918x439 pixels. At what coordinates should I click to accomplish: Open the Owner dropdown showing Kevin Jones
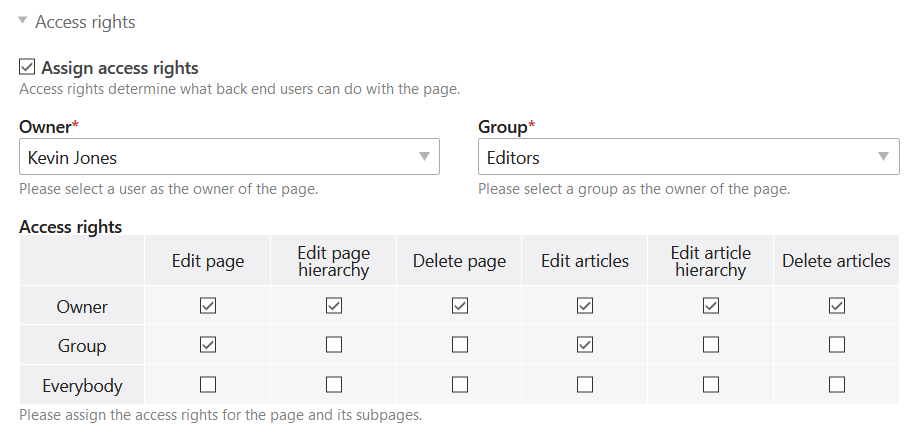(x=230, y=157)
